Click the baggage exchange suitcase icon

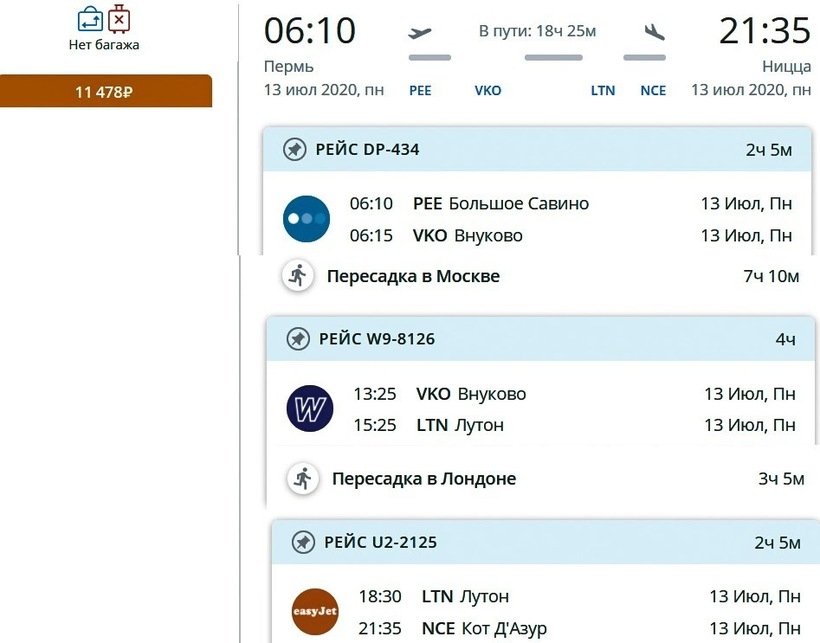point(90,19)
